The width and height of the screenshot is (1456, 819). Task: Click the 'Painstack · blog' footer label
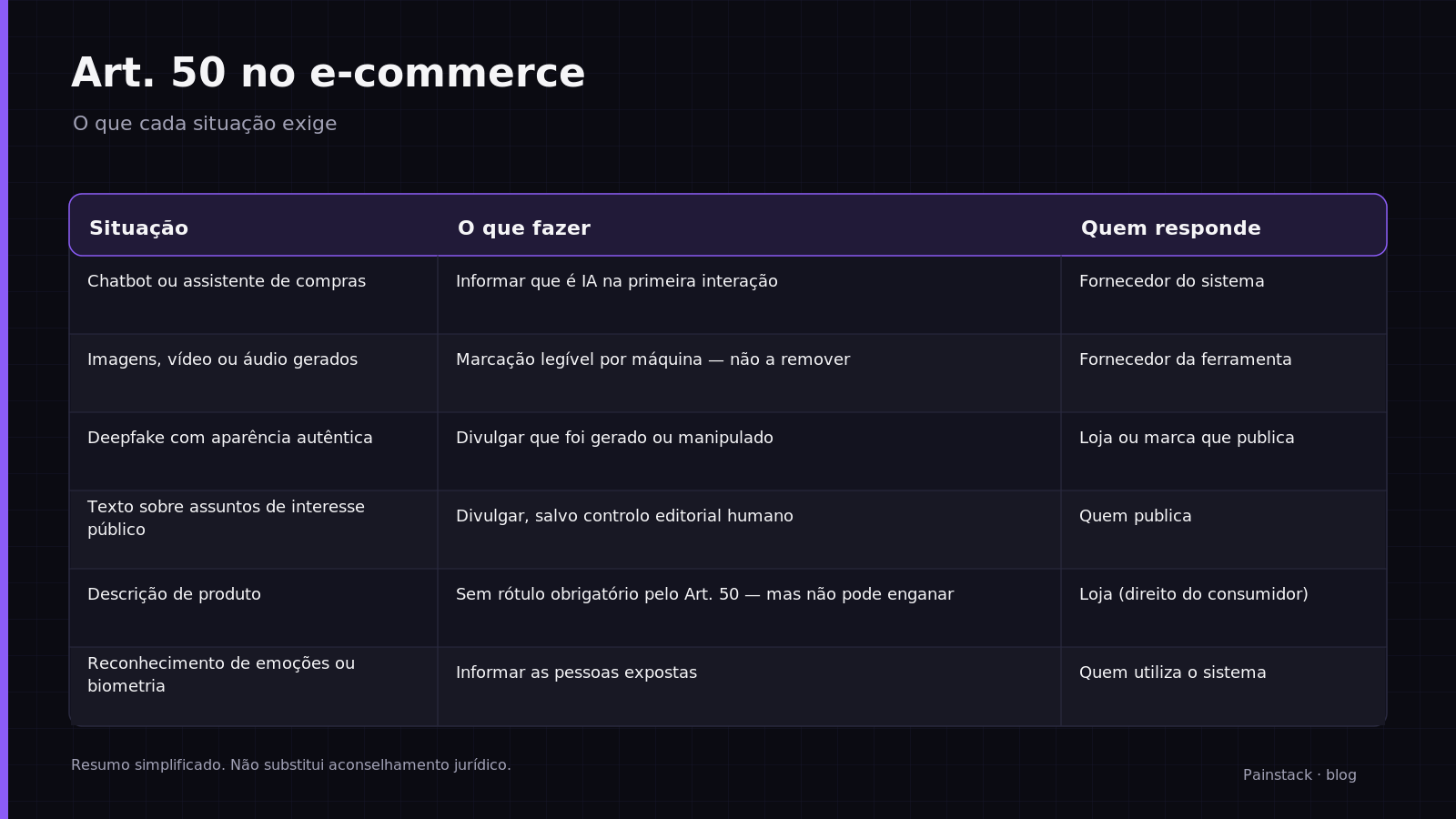(x=1299, y=775)
